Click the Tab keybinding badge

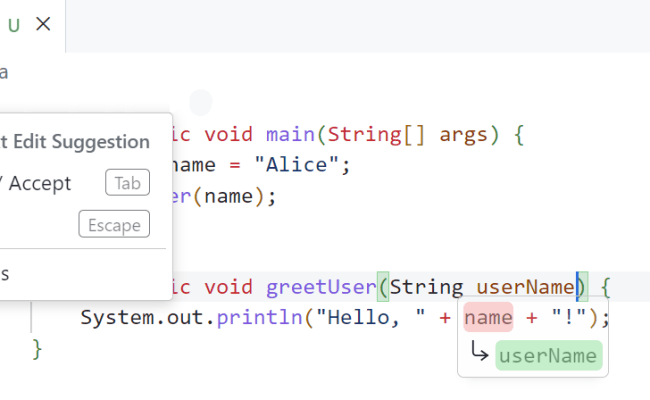tap(127, 182)
